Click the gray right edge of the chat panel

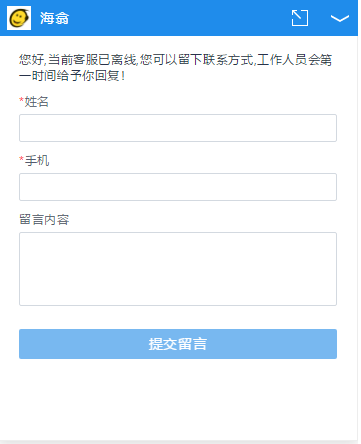click(359, 233)
